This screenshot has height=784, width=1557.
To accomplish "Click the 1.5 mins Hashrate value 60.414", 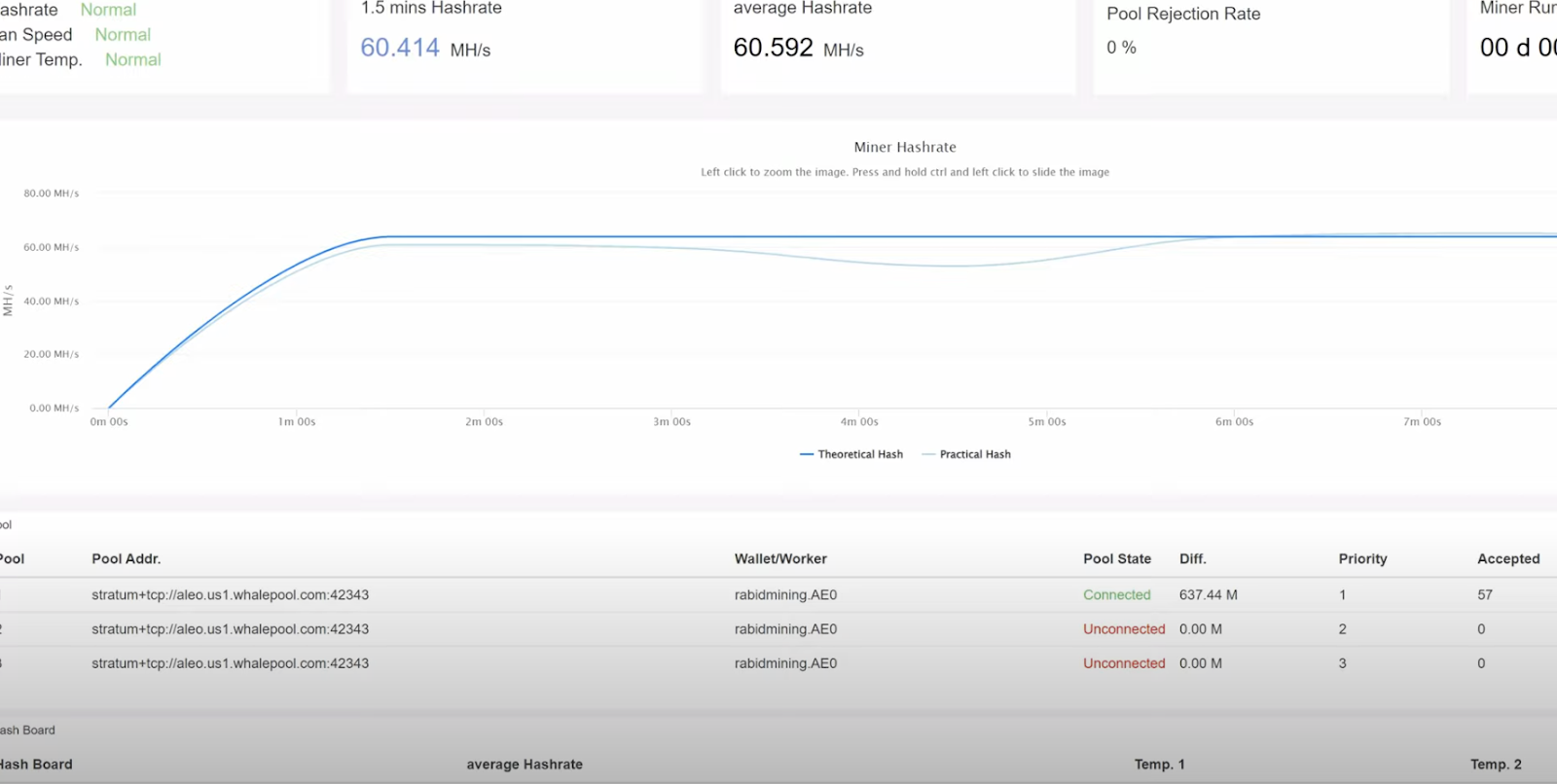I will 400,48.
